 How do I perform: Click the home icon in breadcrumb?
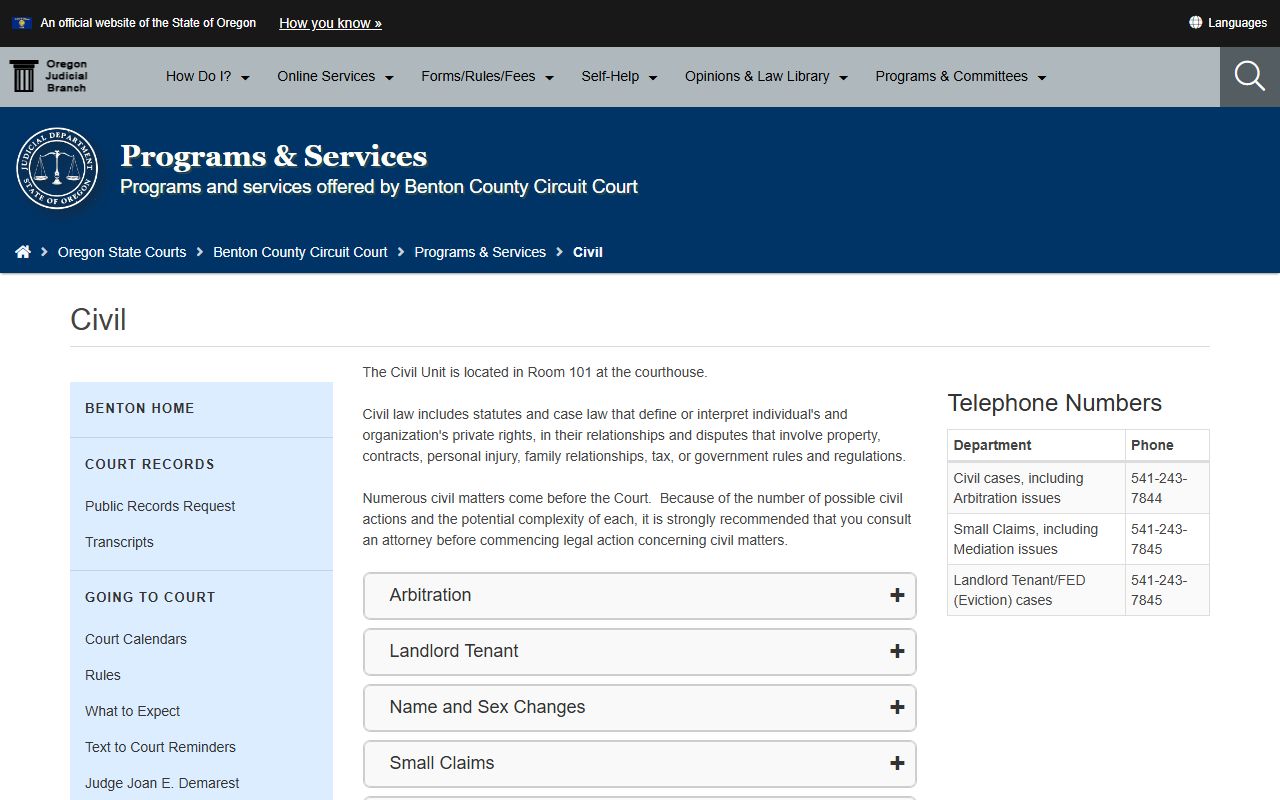click(23, 252)
